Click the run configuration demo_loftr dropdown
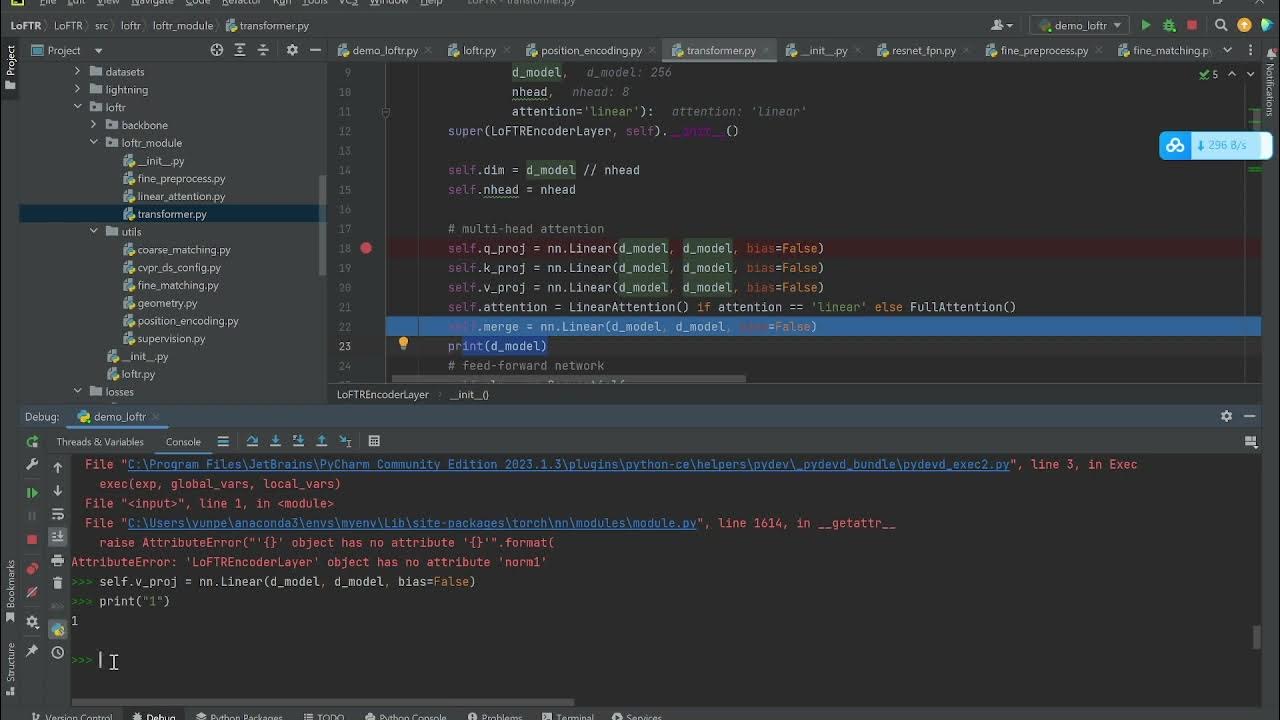This screenshot has height=720, width=1280. point(1080,25)
